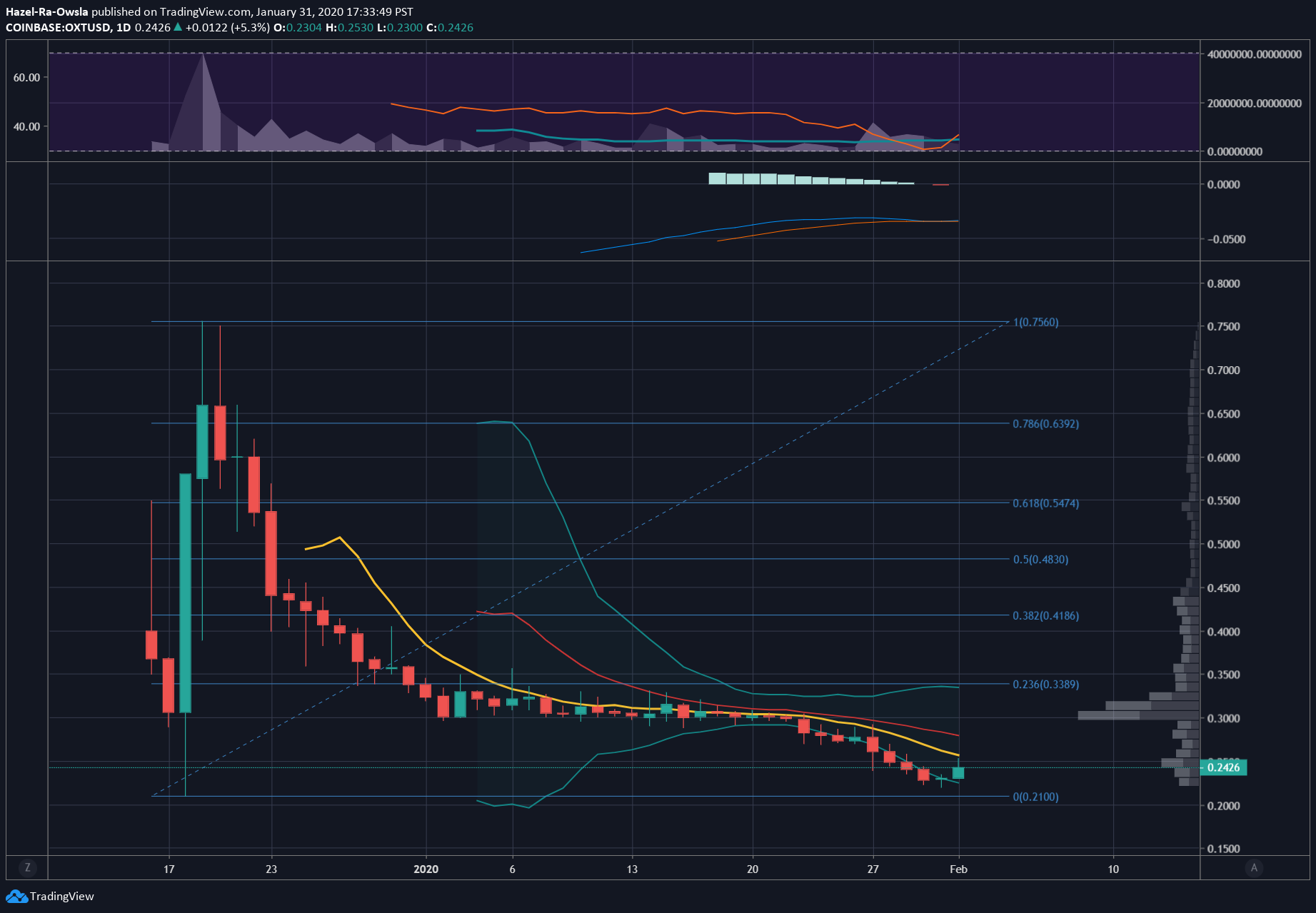This screenshot has height=913, width=1316.
Task: Click the price change +0.0122 (+5.3%) text
Action: pos(227,28)
